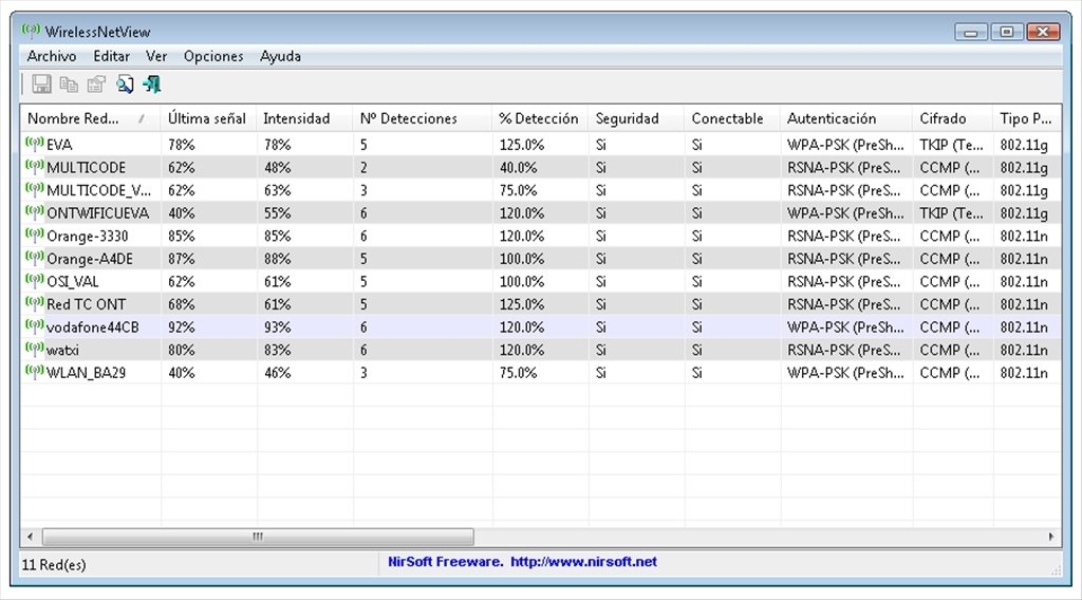
Task: Click the signal icon beside Orange-A4DE
Action: tap(34, 257)
